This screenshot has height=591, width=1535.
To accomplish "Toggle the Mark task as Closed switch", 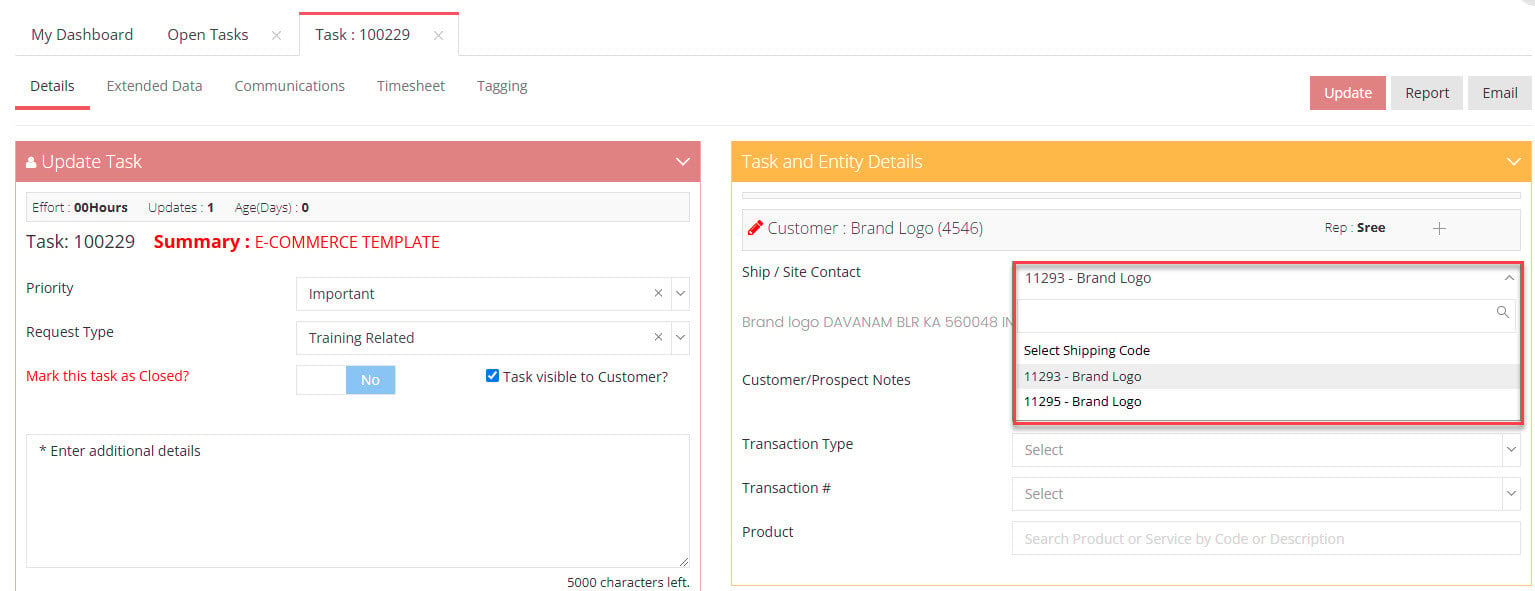I will tap(346, 380).
